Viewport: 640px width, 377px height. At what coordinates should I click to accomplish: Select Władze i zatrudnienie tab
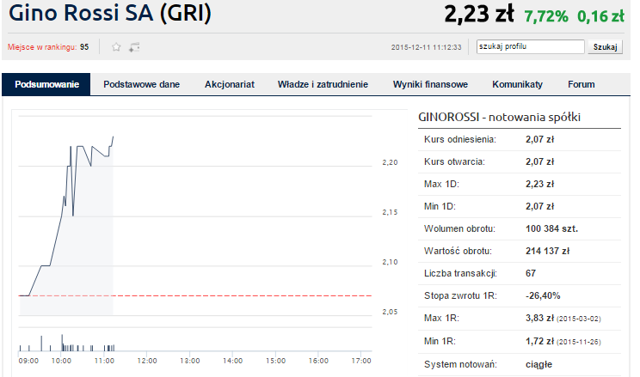coord(322,84)
